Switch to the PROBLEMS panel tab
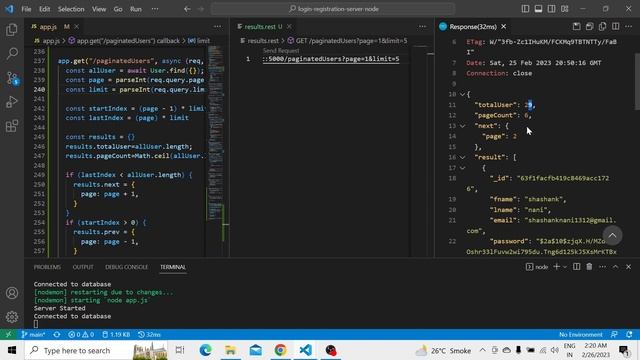 [47, 267]
